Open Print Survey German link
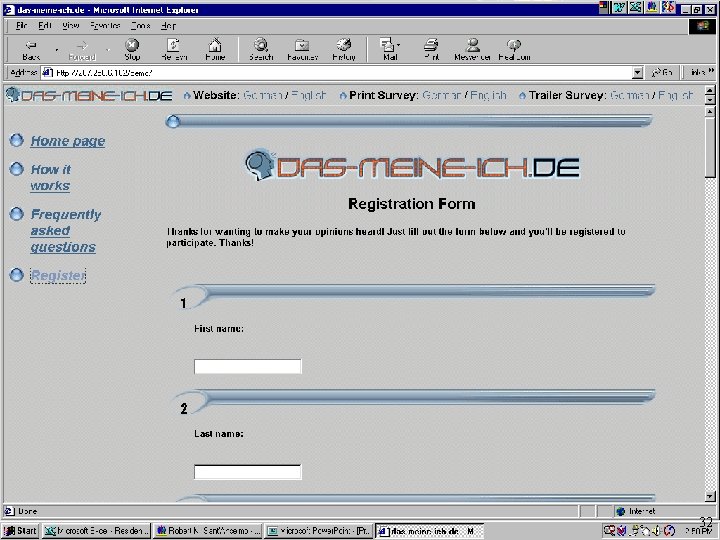 tap(442, 95)
